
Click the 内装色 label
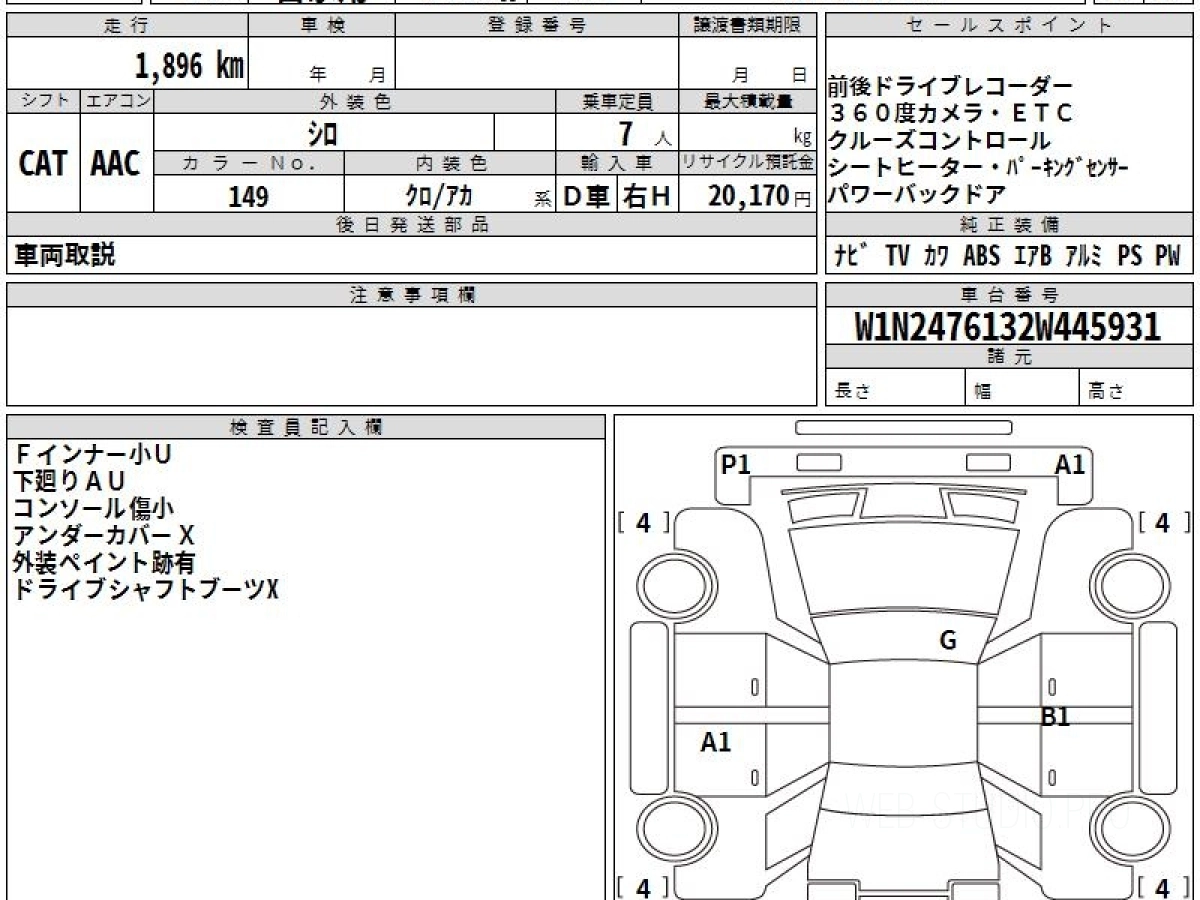coord(450,163)
